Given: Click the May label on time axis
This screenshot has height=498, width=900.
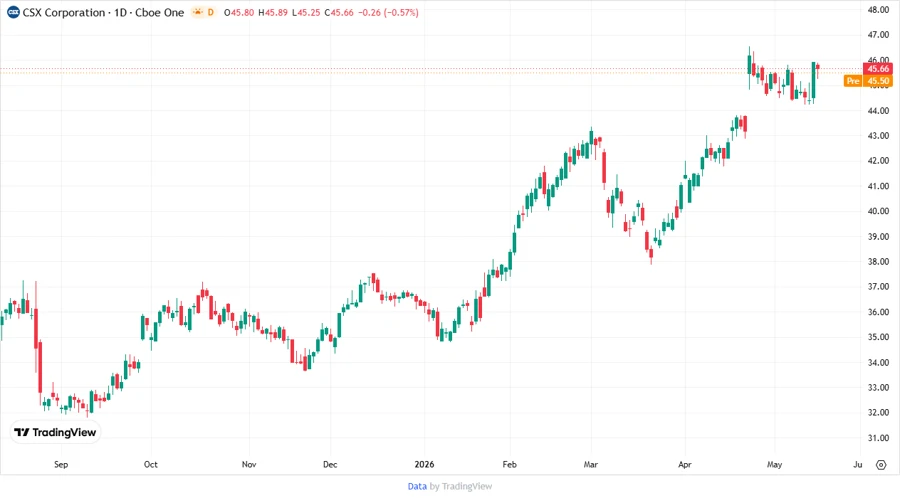Looking at the screenshot, I should pyautogui.click(x=774, y=464).
